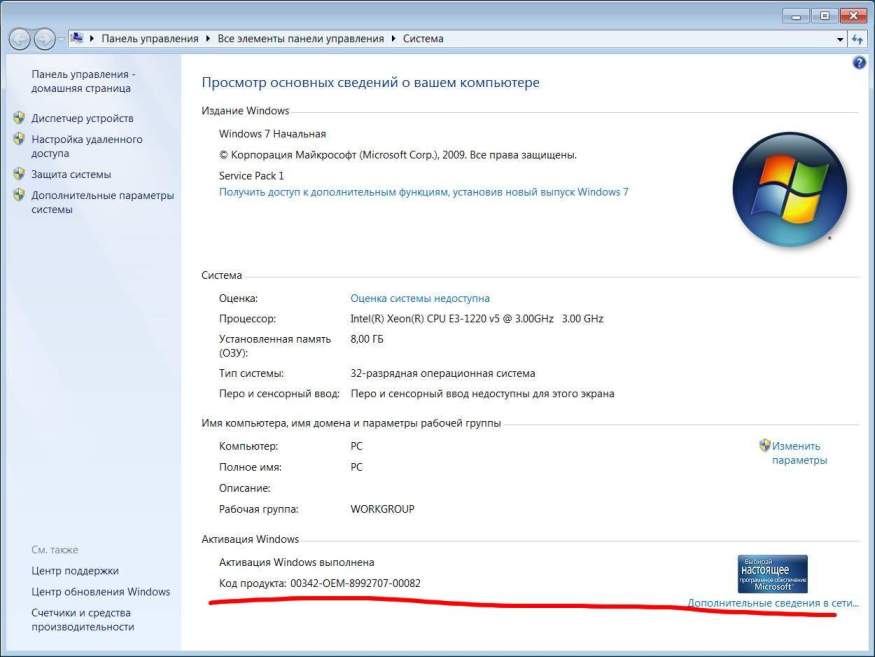Open Центр обновления Windows link
Viewport: 875px width, 657px height.
click(x=100, y=592)
